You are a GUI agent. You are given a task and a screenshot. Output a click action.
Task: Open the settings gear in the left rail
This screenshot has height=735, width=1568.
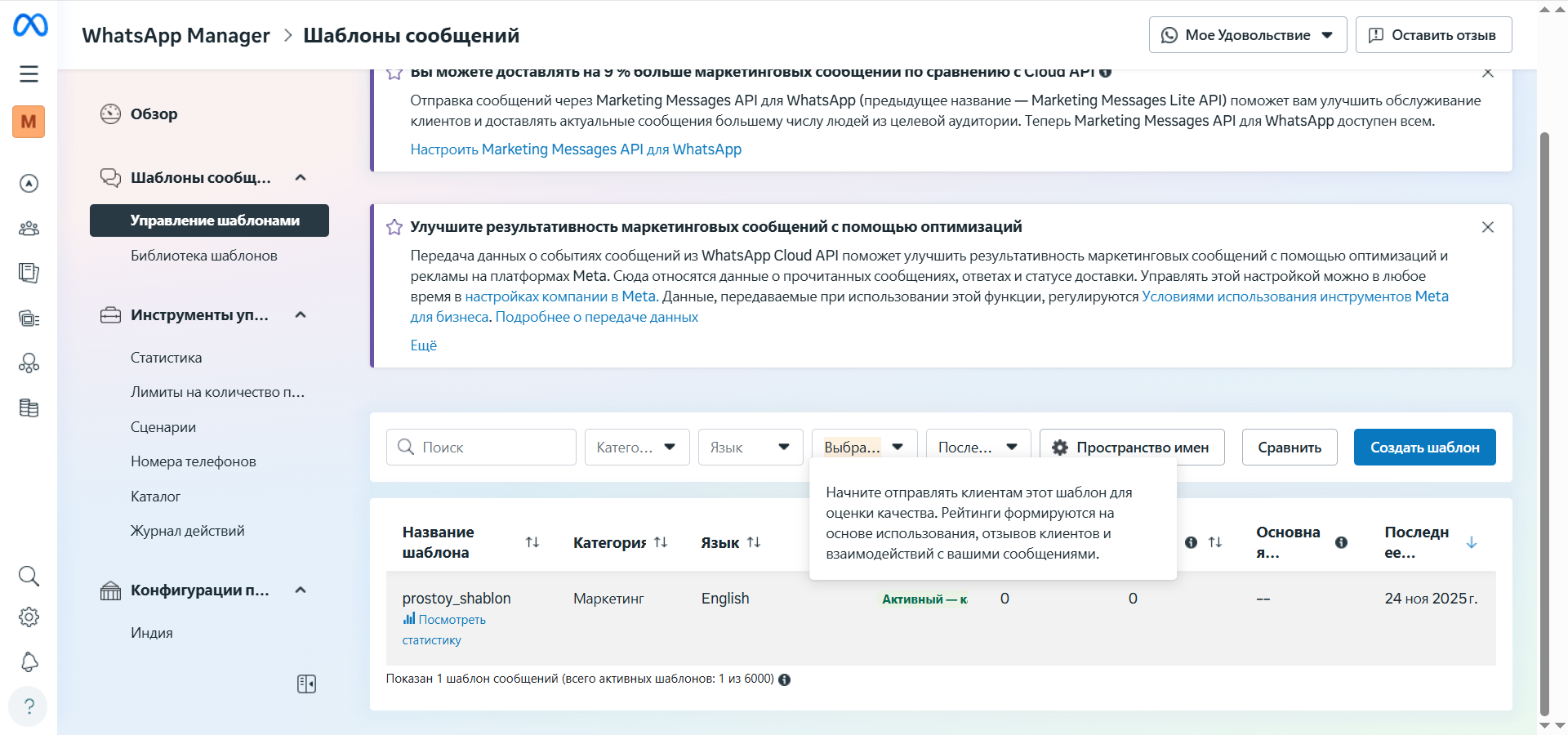29,617
